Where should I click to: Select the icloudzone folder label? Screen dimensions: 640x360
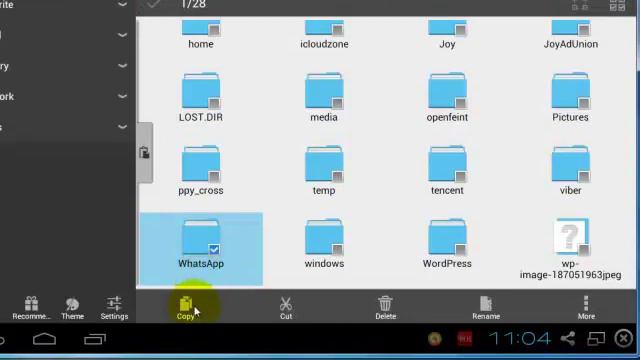point(324,44)
